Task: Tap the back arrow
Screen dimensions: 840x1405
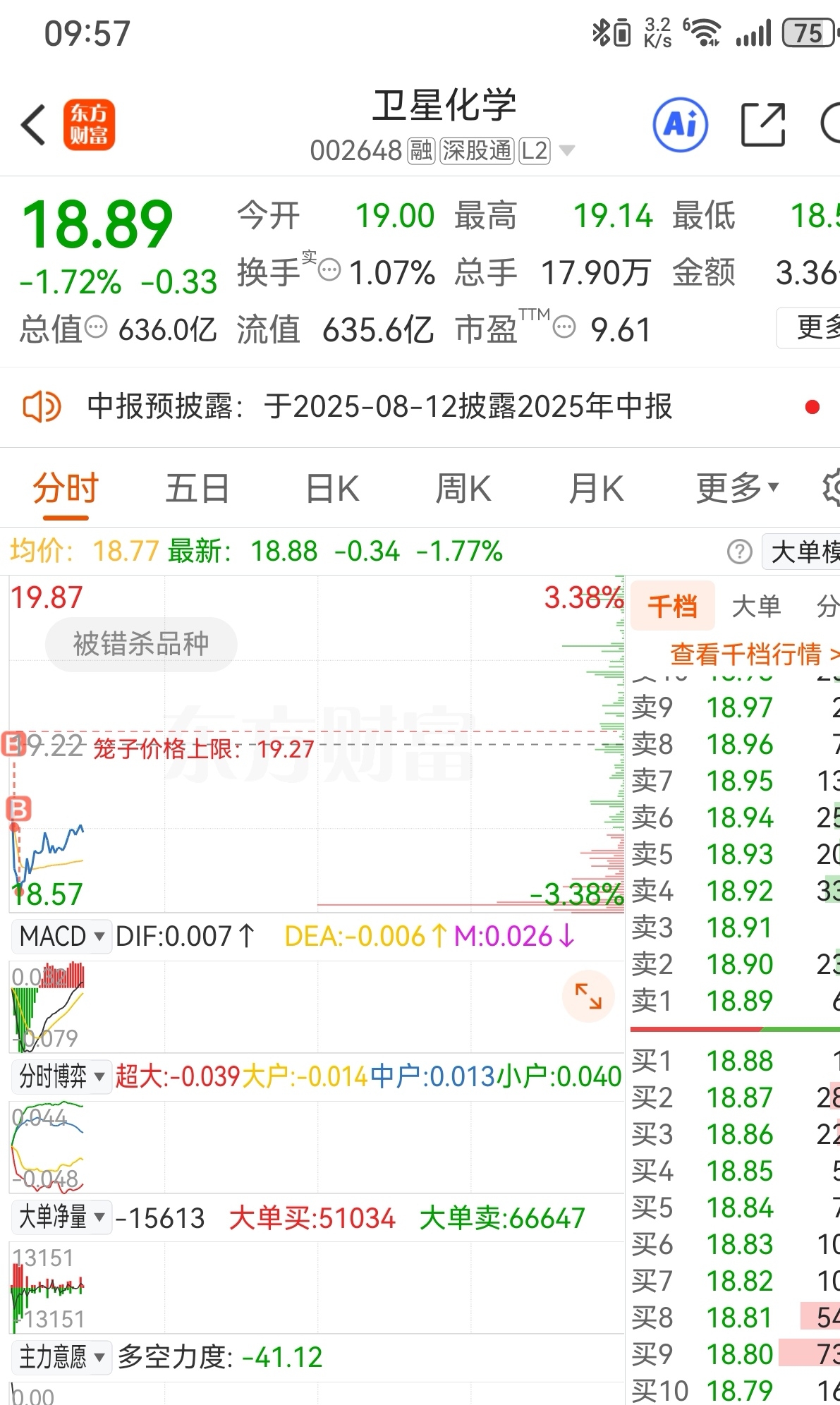Action: (x=33, y=126)
